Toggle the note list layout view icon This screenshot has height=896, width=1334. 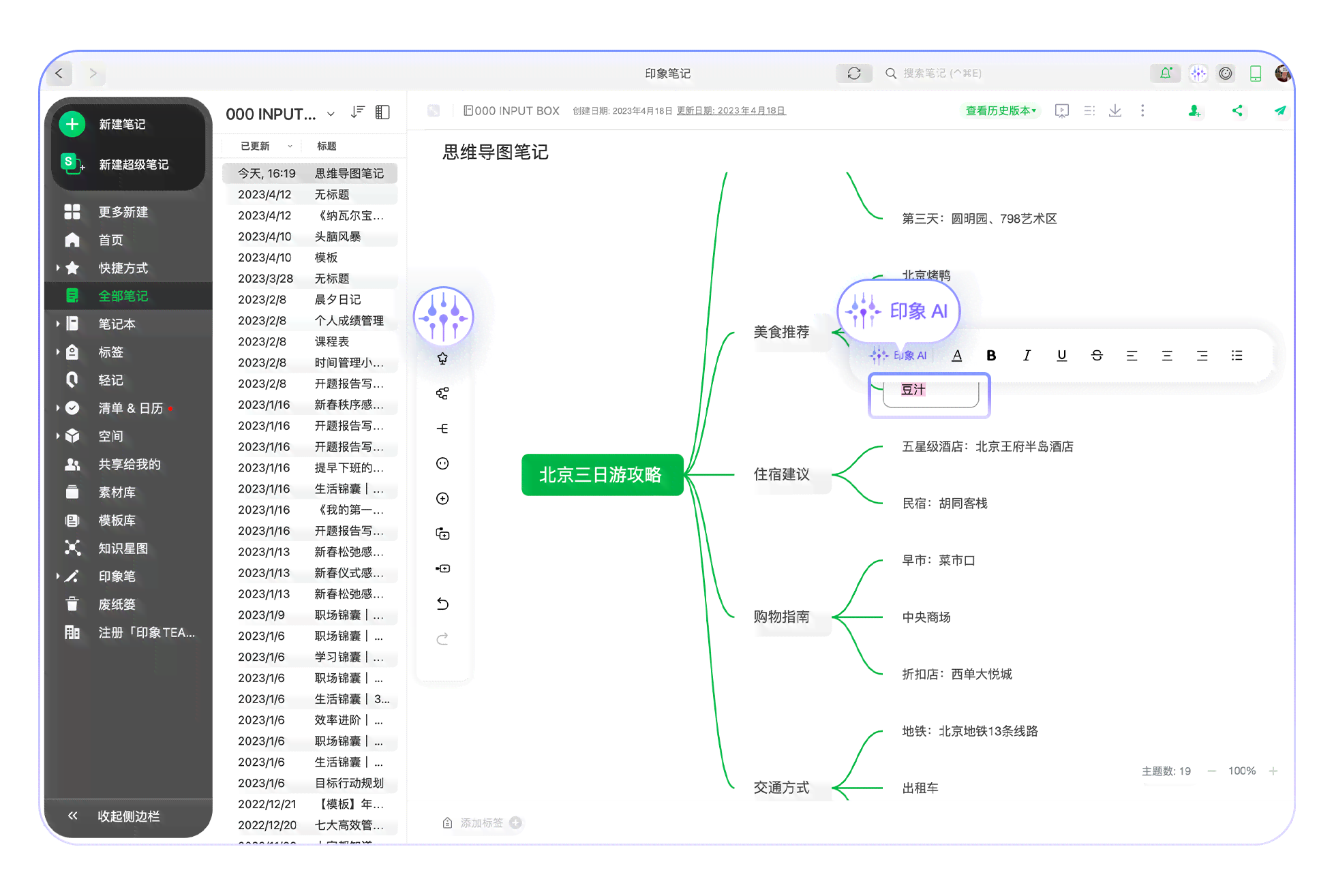(x=383, y=112)
